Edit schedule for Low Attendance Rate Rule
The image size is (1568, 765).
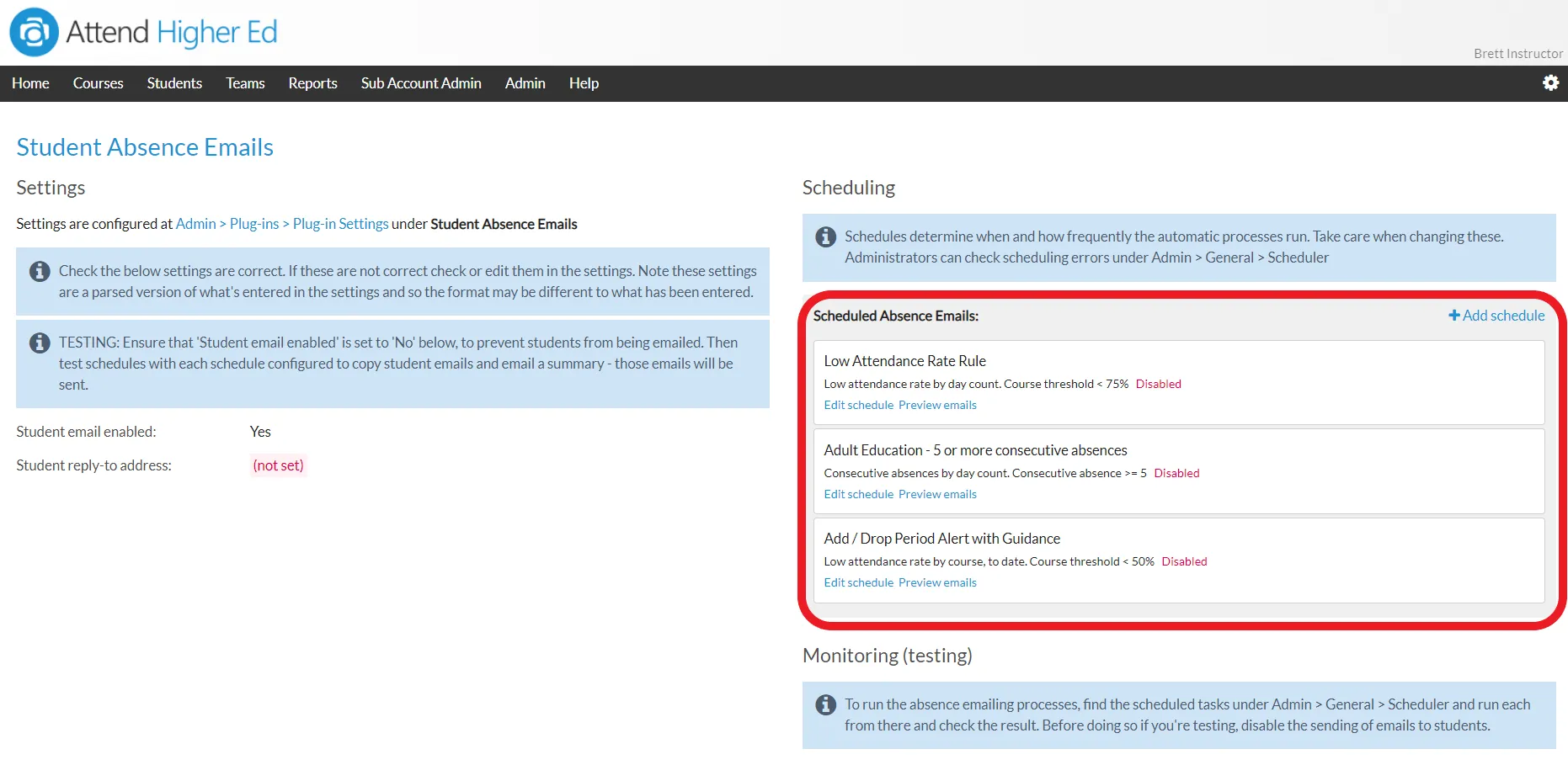pos(858,405)
